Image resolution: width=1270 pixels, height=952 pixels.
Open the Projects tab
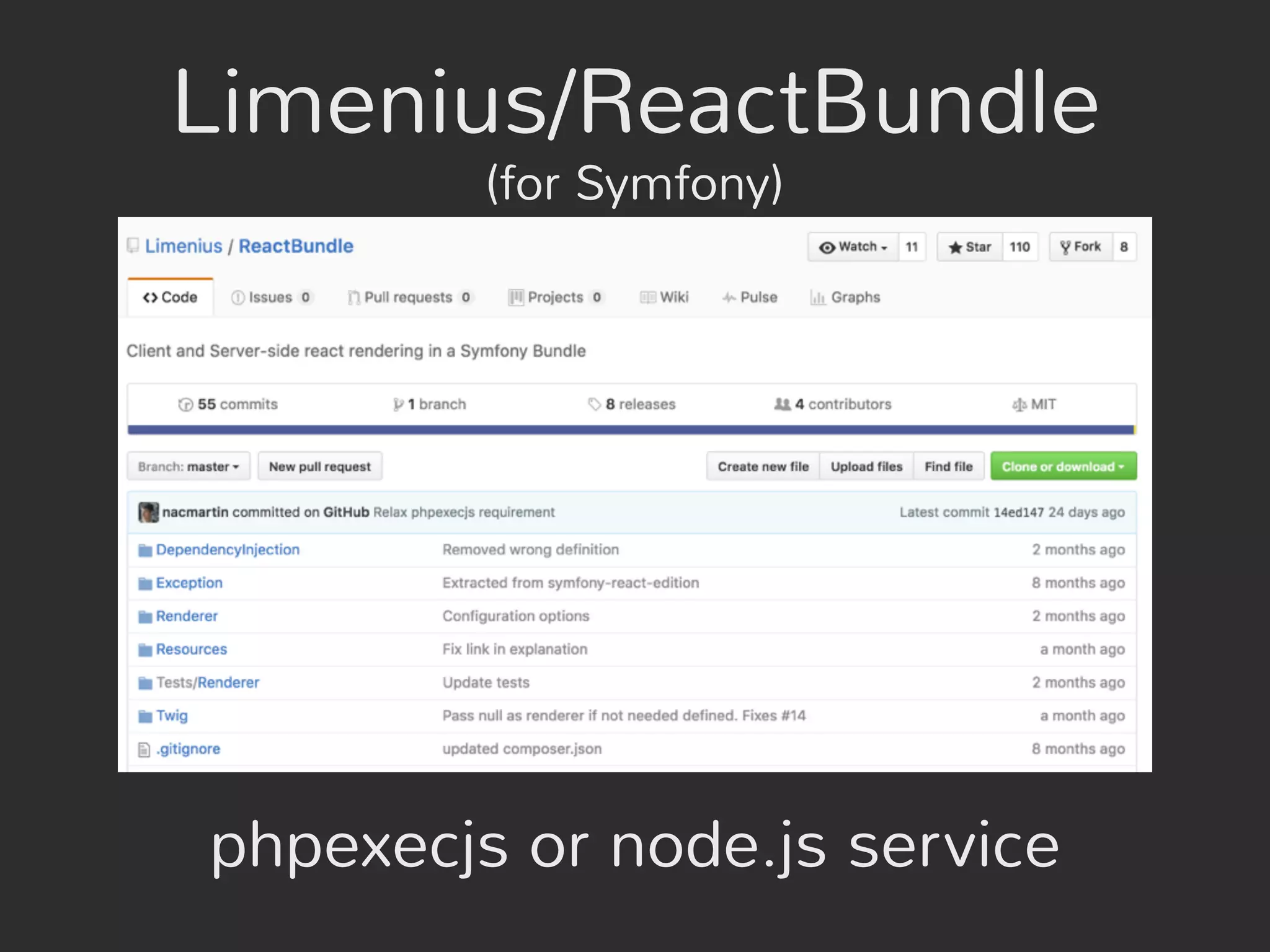[x=556, y=297]
